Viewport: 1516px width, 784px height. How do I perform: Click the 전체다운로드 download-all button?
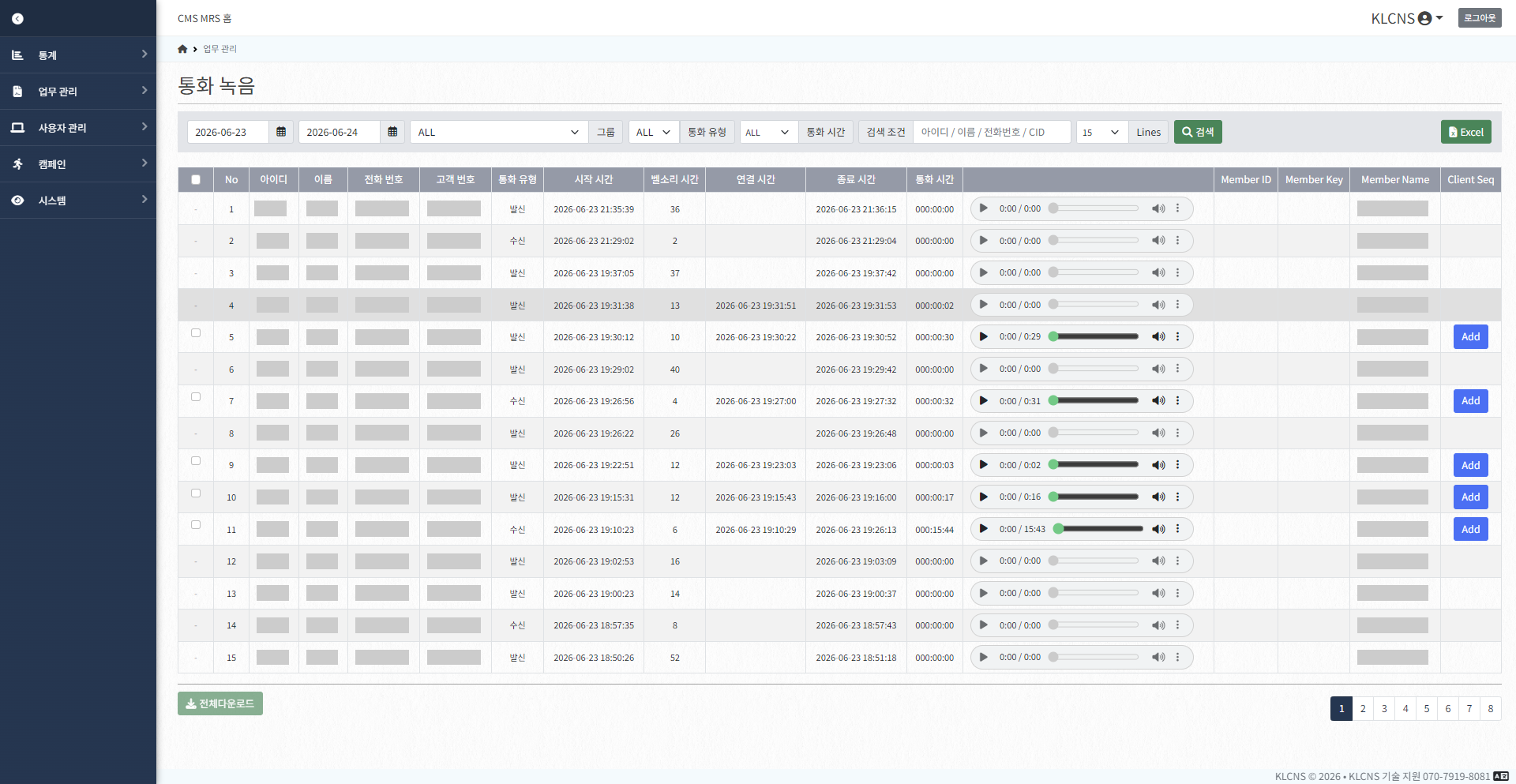click(x=220, y=703)
